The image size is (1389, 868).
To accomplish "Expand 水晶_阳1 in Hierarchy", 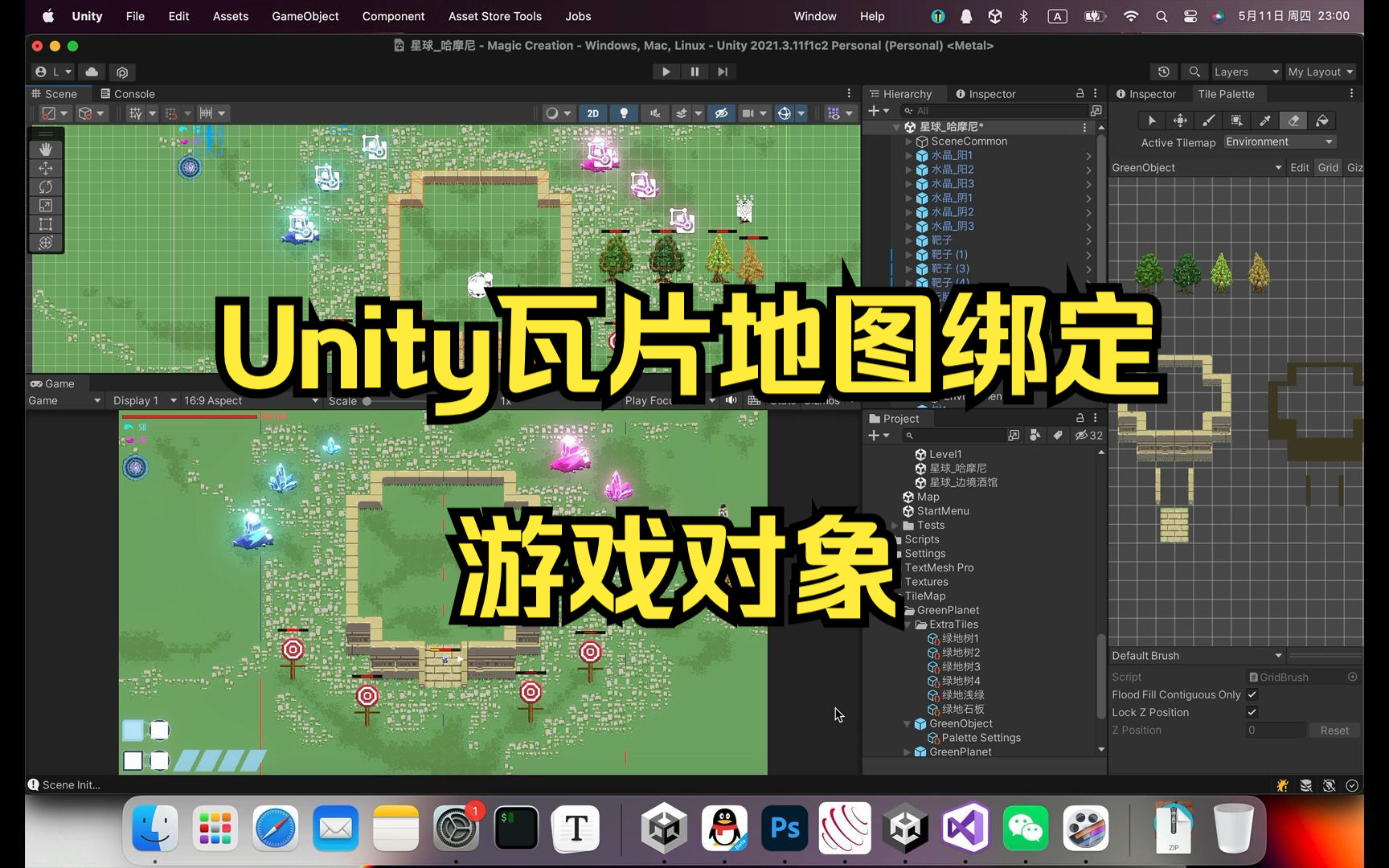I will point(909,155).
